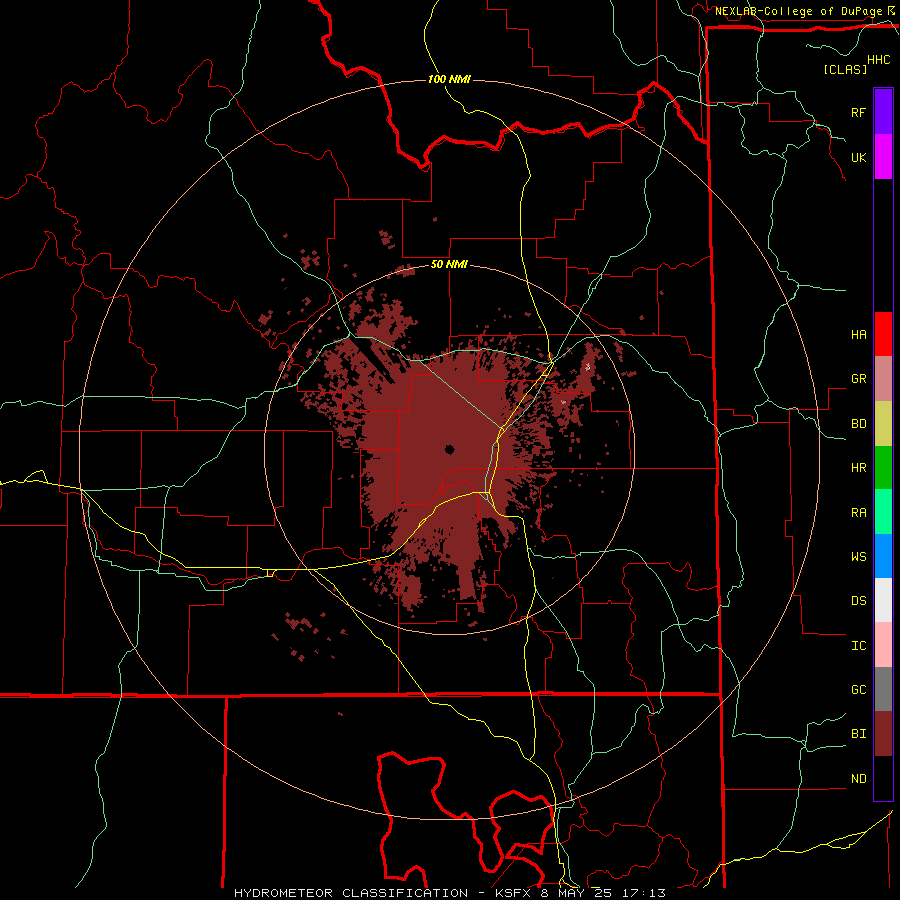
Task: Click the BI dark red legend color block
Action: point(883,734)
